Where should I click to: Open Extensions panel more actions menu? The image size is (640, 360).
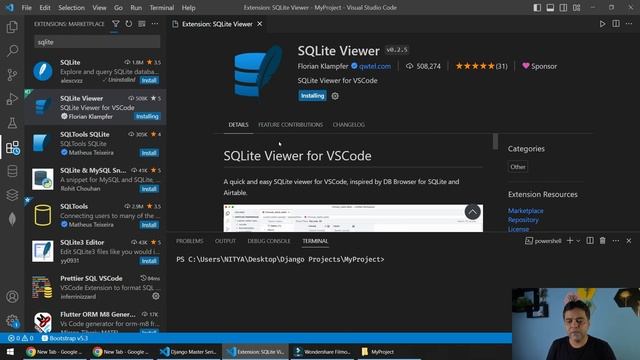155,24
